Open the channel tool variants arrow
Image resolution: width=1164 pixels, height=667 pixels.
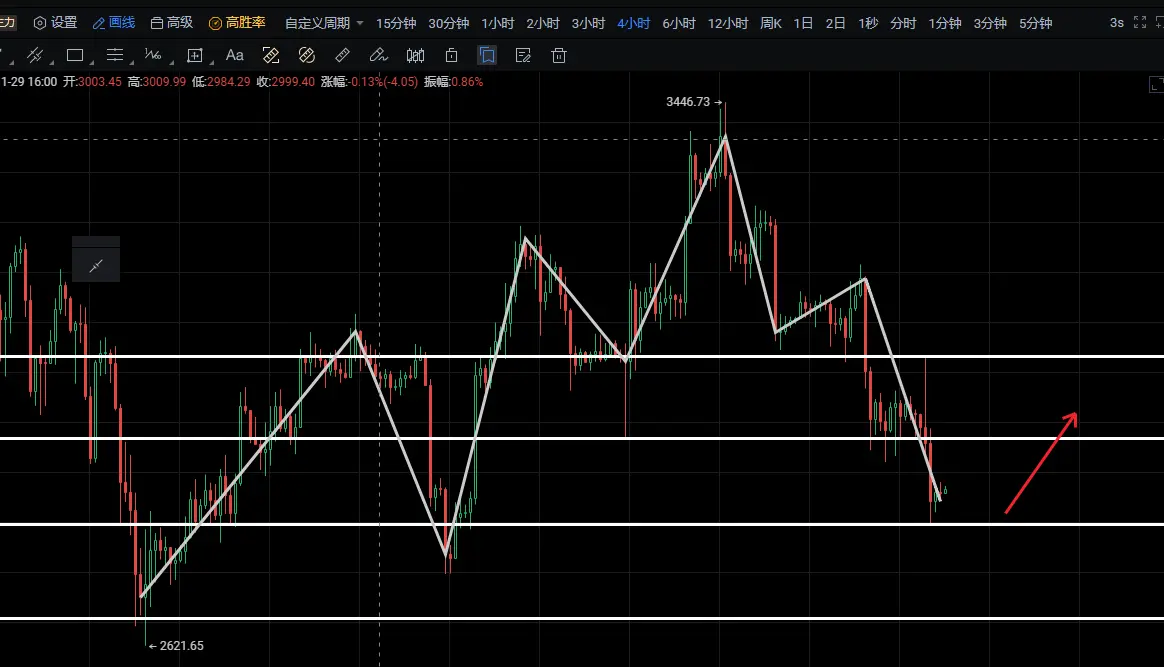51,62
